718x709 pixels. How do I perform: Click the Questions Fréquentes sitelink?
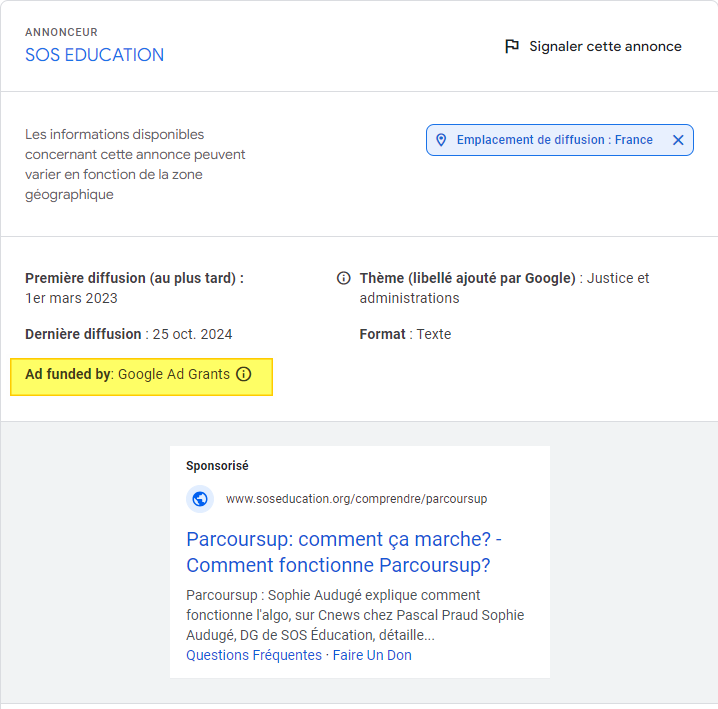coord(254,655)
